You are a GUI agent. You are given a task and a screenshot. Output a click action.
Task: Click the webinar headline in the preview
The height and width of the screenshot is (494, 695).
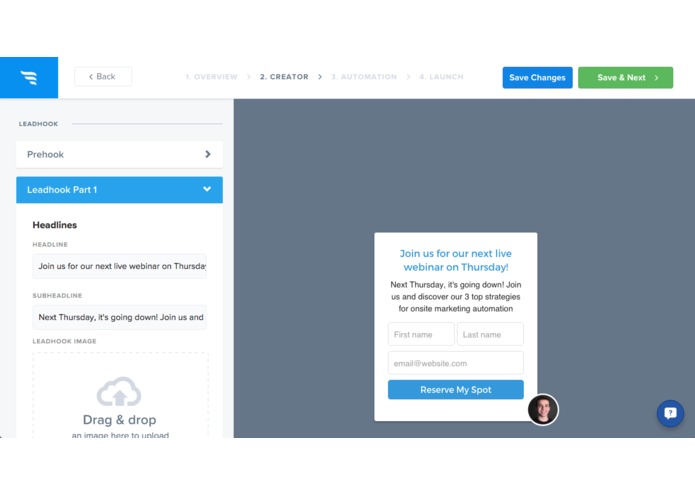click(x=456, y=261)
